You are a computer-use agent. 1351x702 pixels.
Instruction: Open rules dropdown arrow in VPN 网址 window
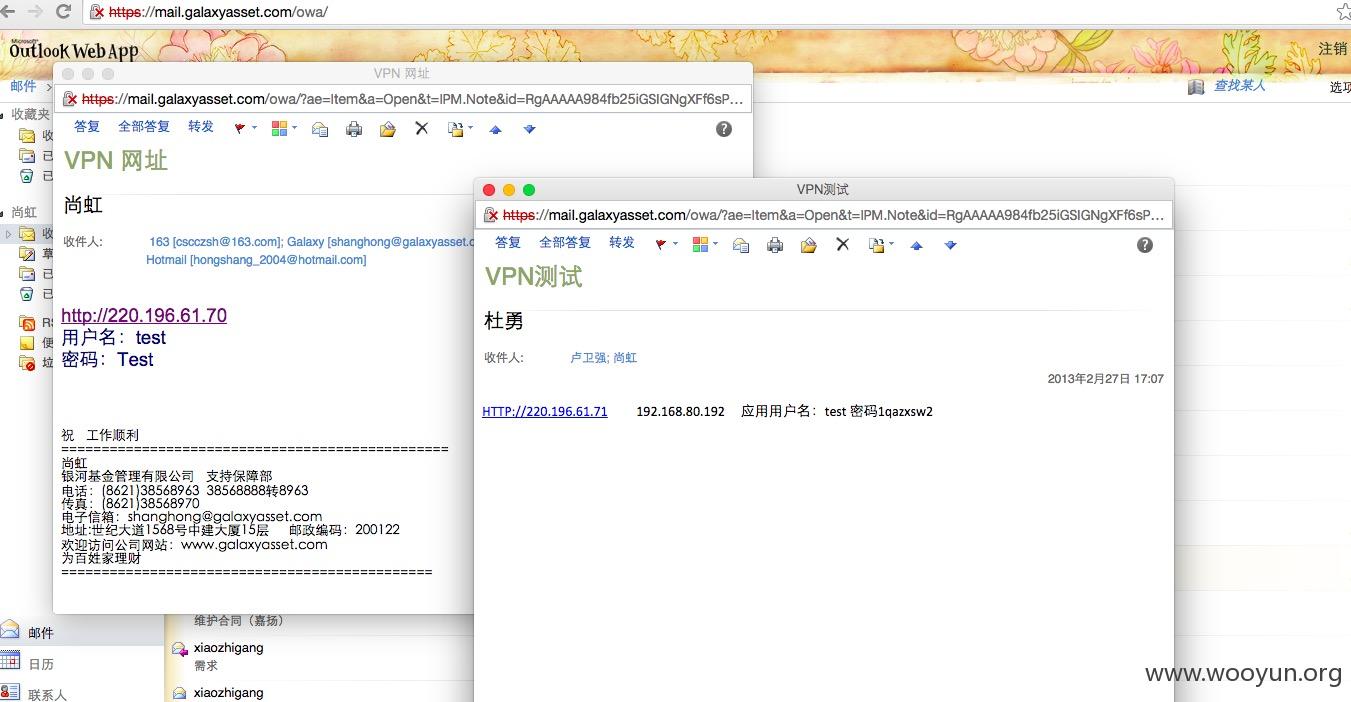pyautogui.click(x=469, y=128)
